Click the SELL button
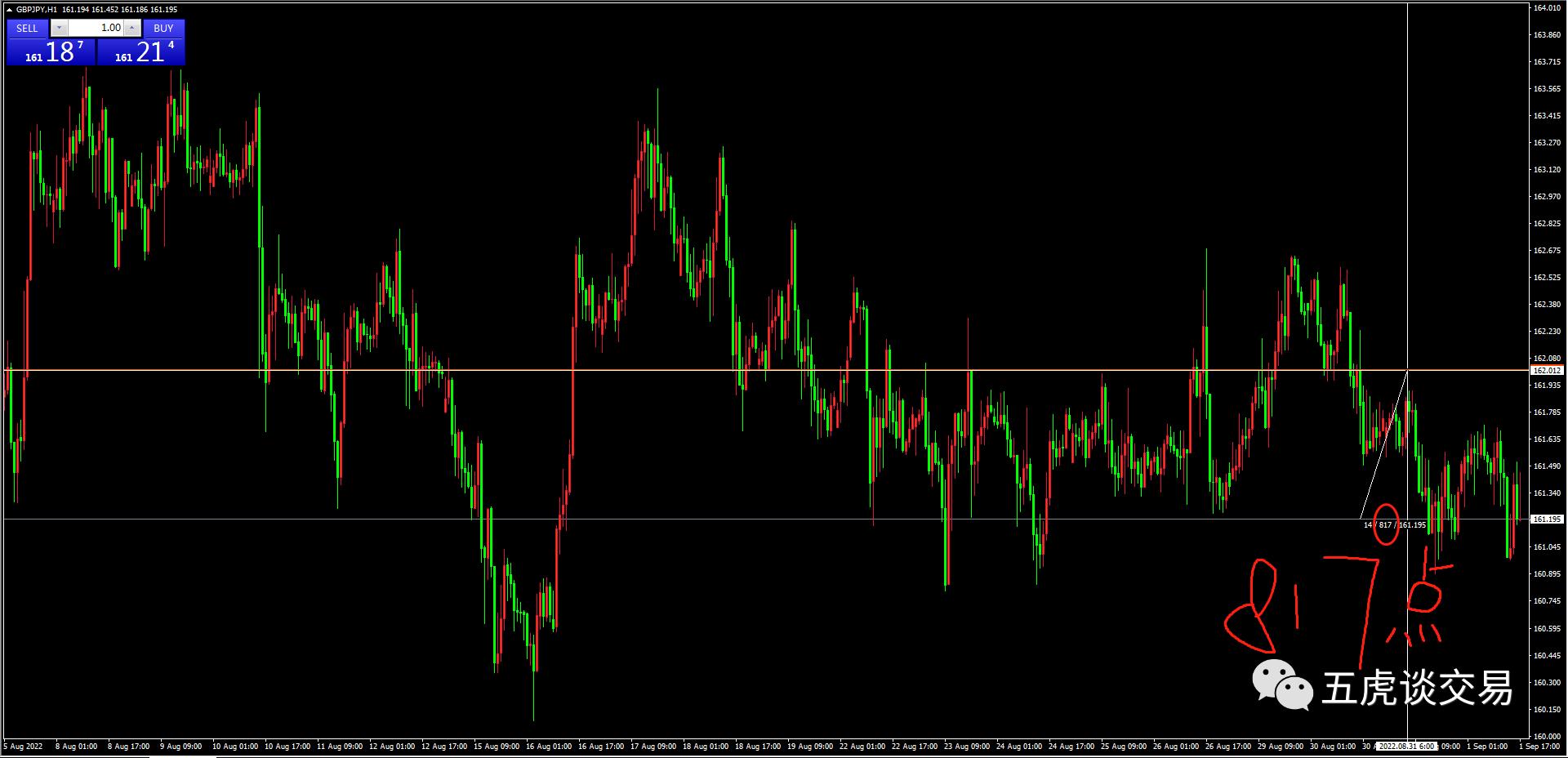This screenshot has width=1568, height=758. [x=27, y=28]
